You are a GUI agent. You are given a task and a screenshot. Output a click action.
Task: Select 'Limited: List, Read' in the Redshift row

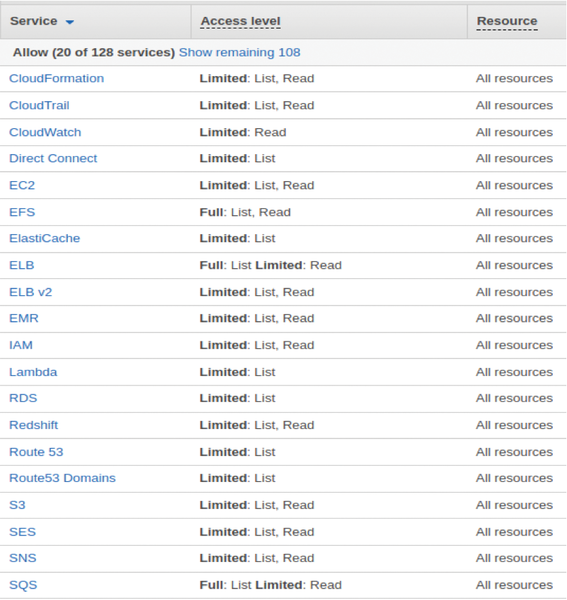257,425
